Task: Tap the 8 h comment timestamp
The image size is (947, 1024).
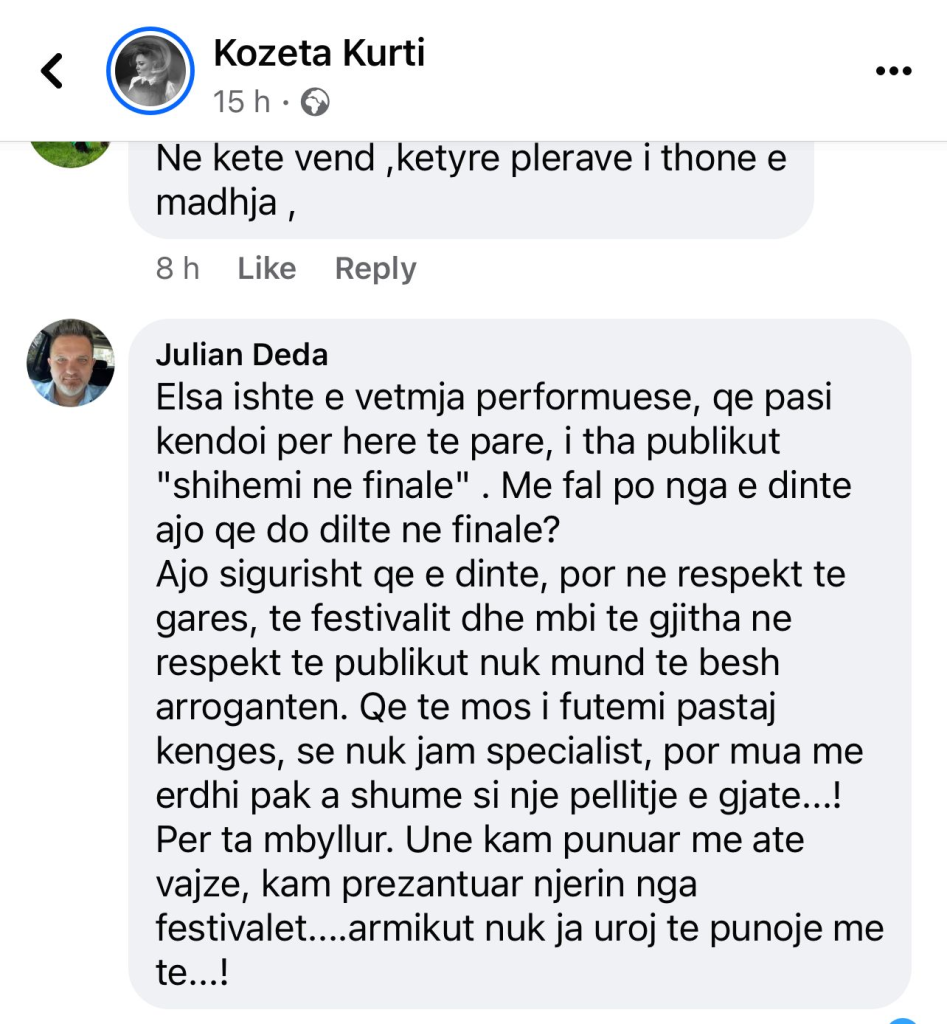Action: click(177, 269)
